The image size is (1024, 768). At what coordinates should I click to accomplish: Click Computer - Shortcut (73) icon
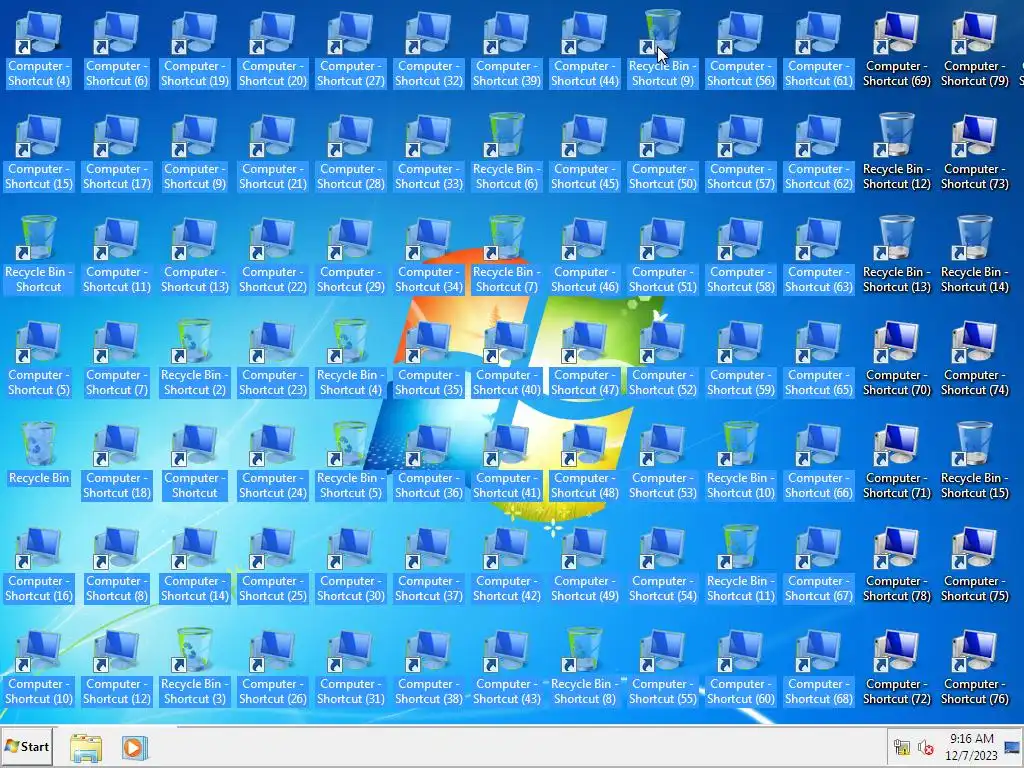coord(974,153)
